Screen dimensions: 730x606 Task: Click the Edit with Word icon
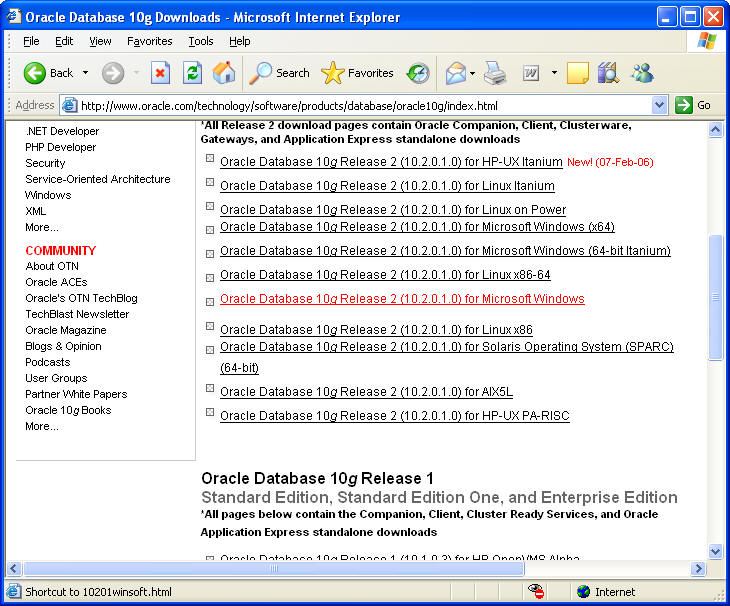[x=531, y=73]
